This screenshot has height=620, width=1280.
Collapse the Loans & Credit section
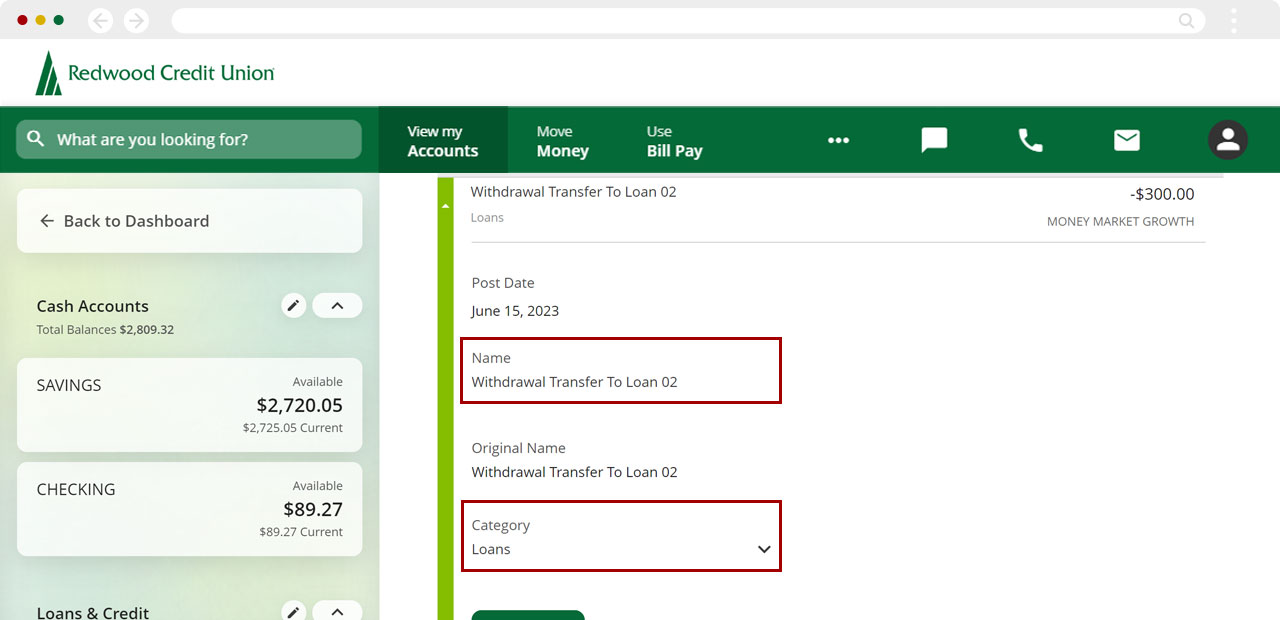[x=337, y=612]
